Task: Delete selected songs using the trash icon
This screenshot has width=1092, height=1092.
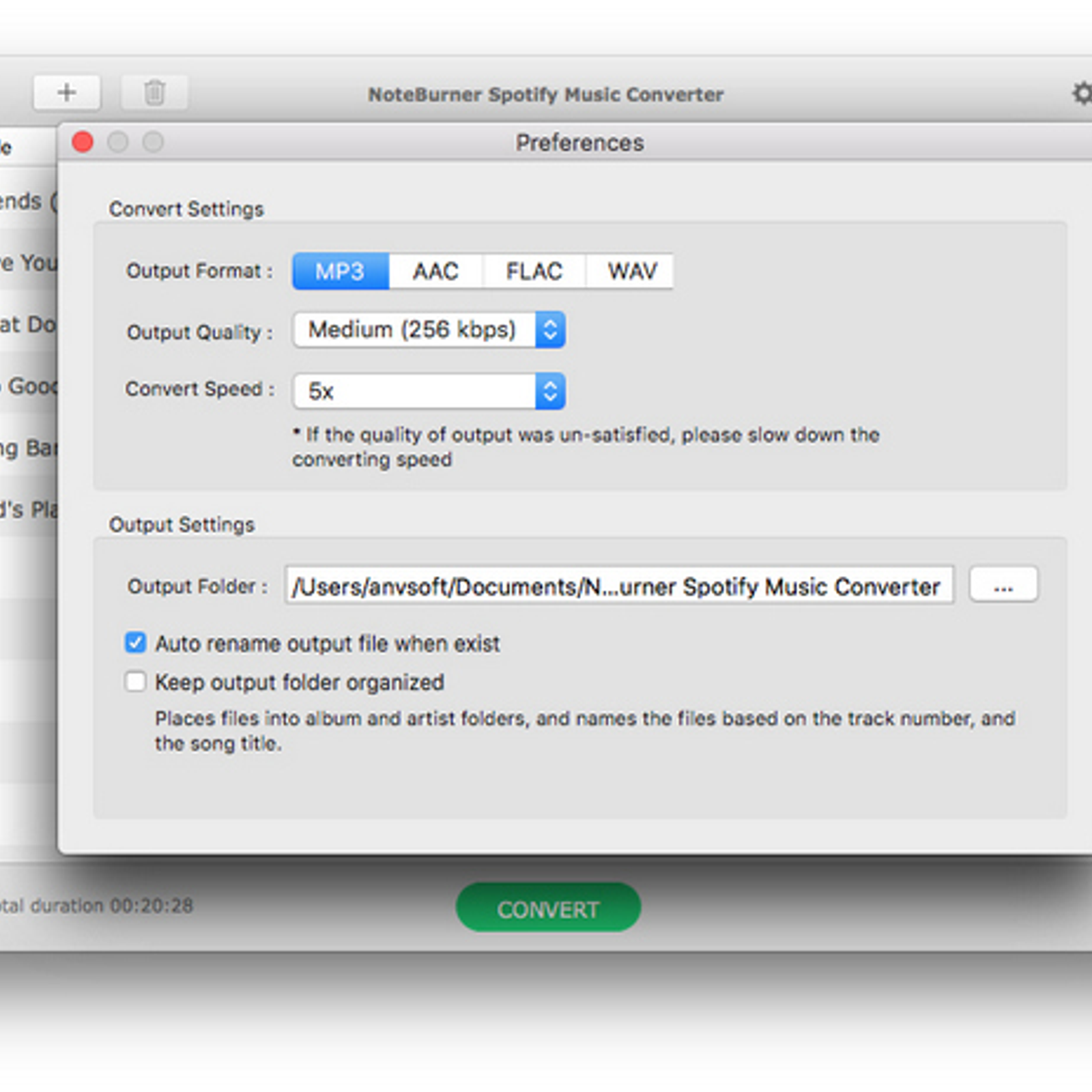Action: (155, 93)
